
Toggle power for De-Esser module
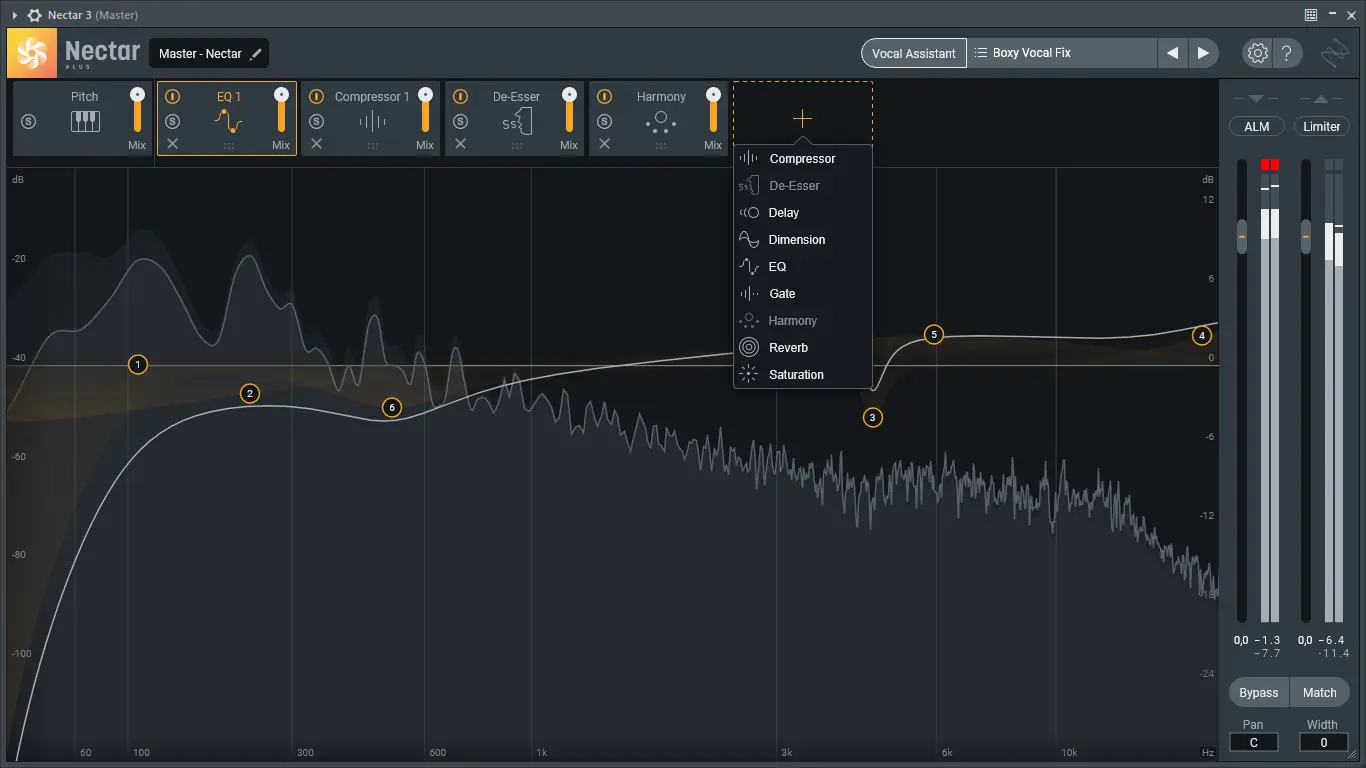(x=460, y=97)
